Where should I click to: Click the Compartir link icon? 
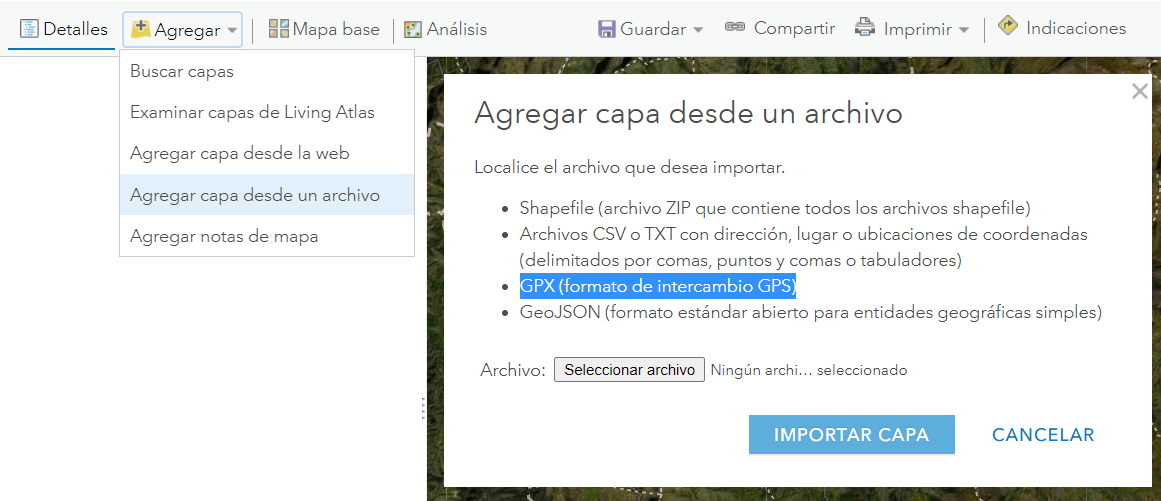735,29
